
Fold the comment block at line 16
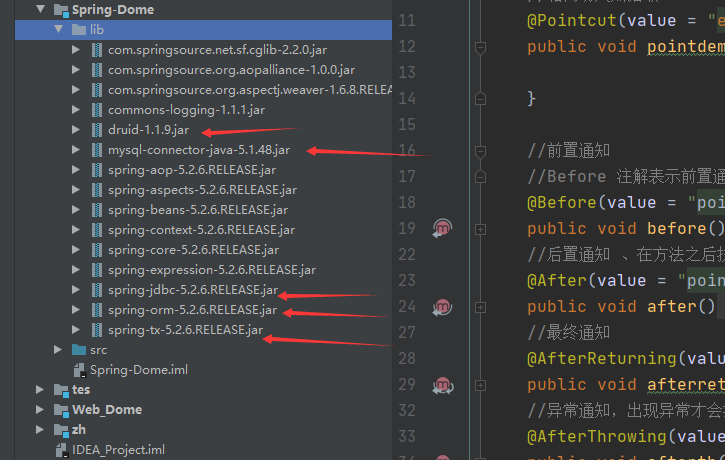480,151
